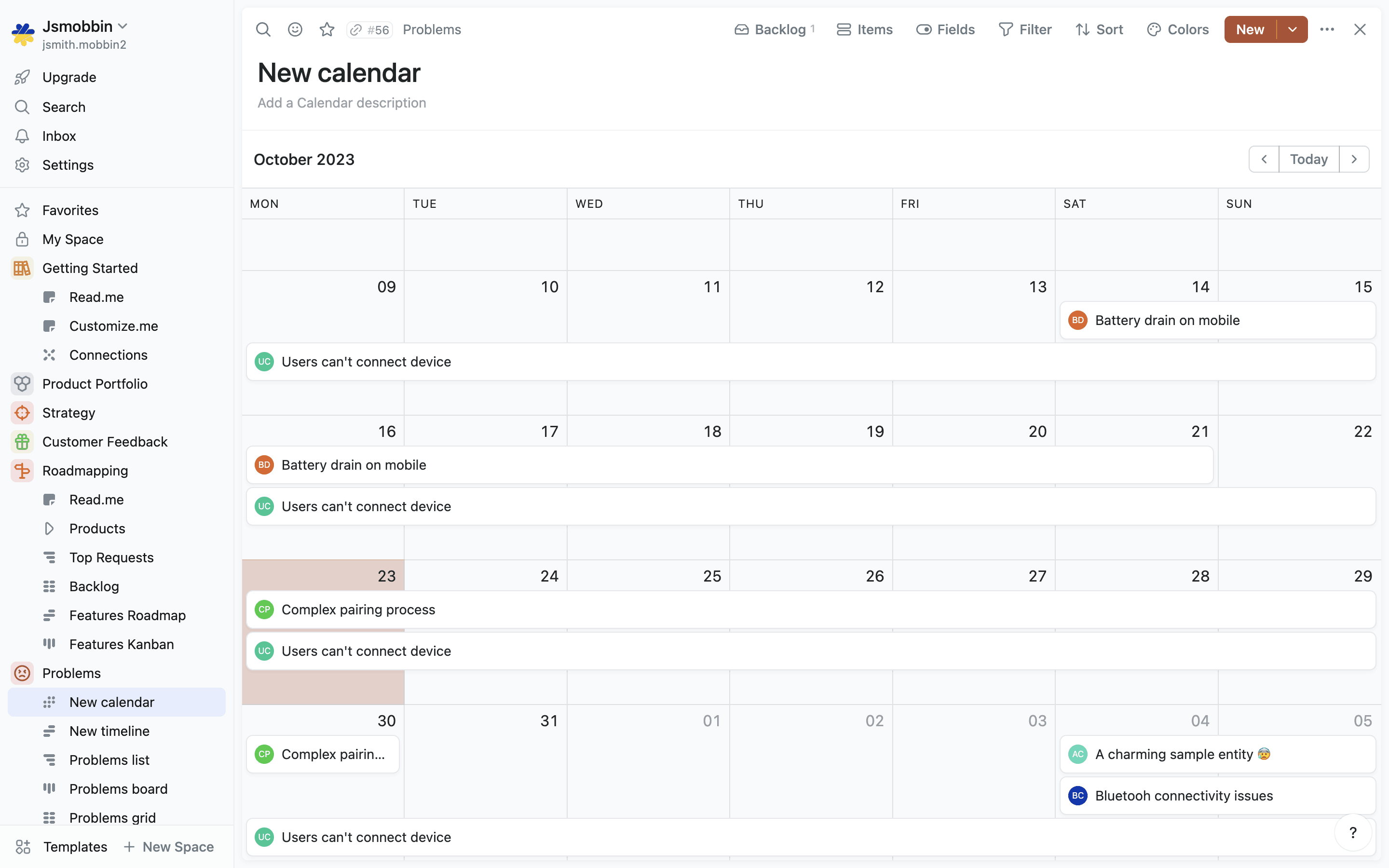This screenshot has width=1389, height=868.
Task: Open the Filter options
Action: [x=1025, y=29]
